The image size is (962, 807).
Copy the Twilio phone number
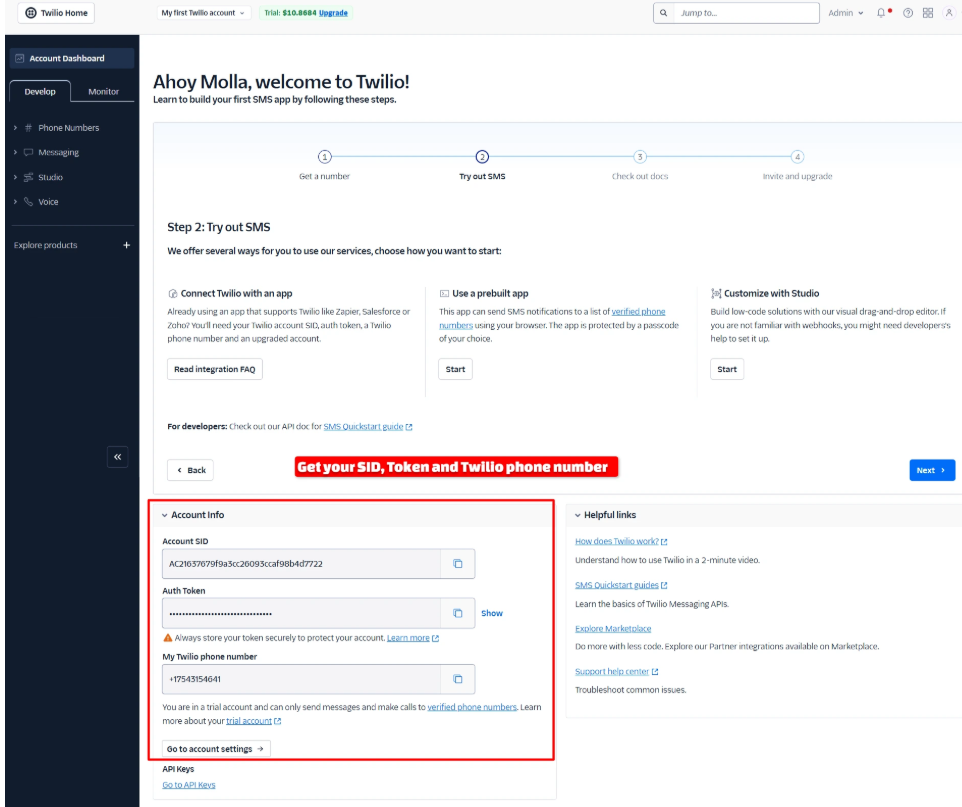458,679
